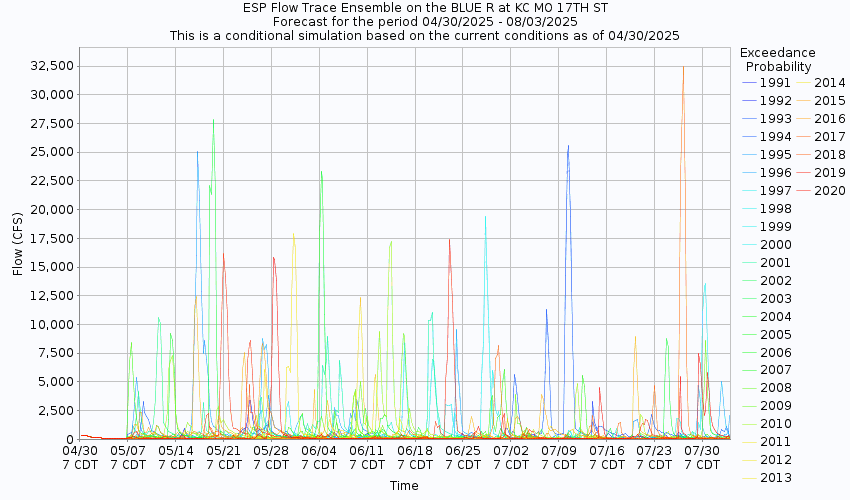Screen dimensions: 850x500
Task: Click the 2011 legend entry
Action: pyautogui.click(x=767, y=441)
